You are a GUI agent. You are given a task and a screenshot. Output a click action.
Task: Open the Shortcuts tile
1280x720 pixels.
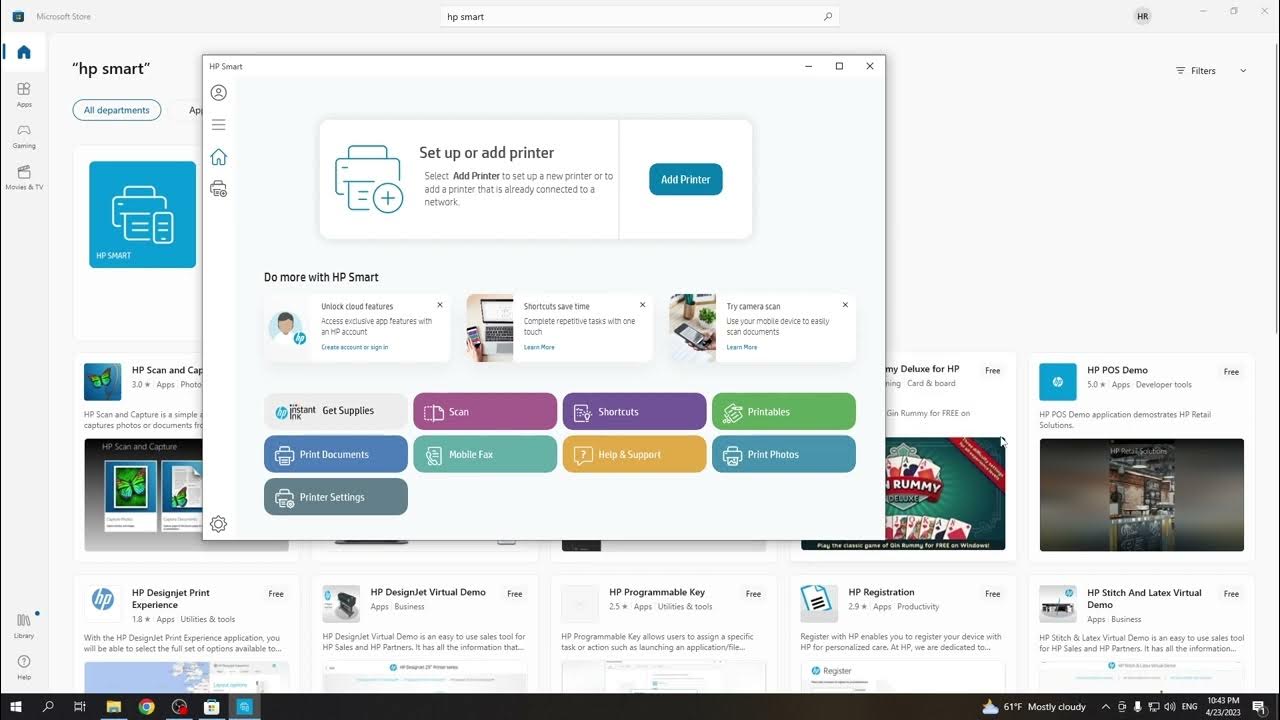[x=635, y=411]
